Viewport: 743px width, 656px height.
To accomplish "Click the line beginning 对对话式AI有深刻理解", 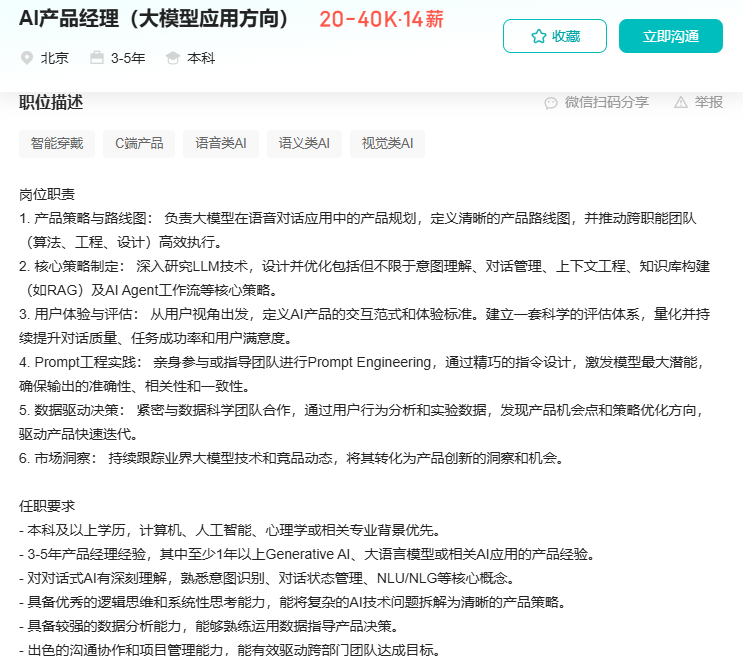I will [267, 578].
